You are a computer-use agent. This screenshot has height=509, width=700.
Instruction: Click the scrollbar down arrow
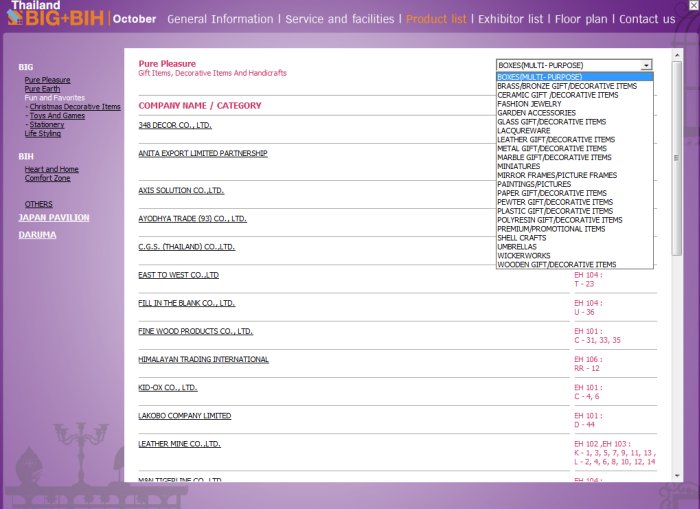click(x=677, y=476)
